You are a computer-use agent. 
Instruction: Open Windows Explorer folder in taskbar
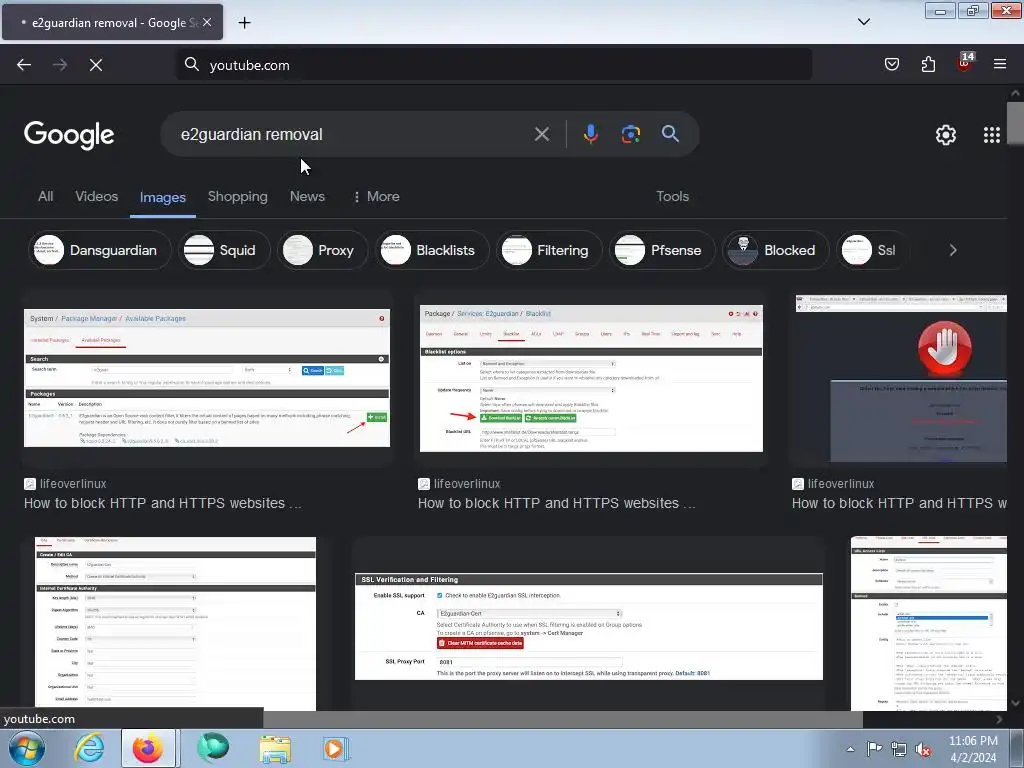(x=275, y=749)
